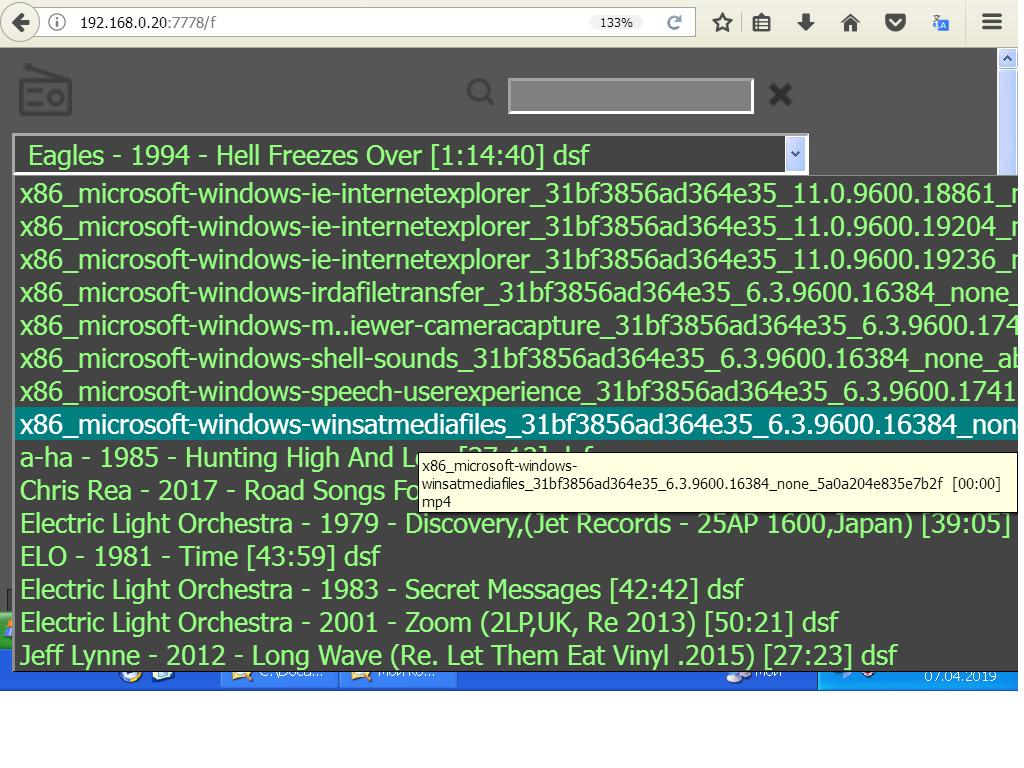Image resolution: width=1024 pixels, height=768 pixels.
Task: Choose the internetexplorer 11.0.9600.19204 entry
Action: (516, 227)
